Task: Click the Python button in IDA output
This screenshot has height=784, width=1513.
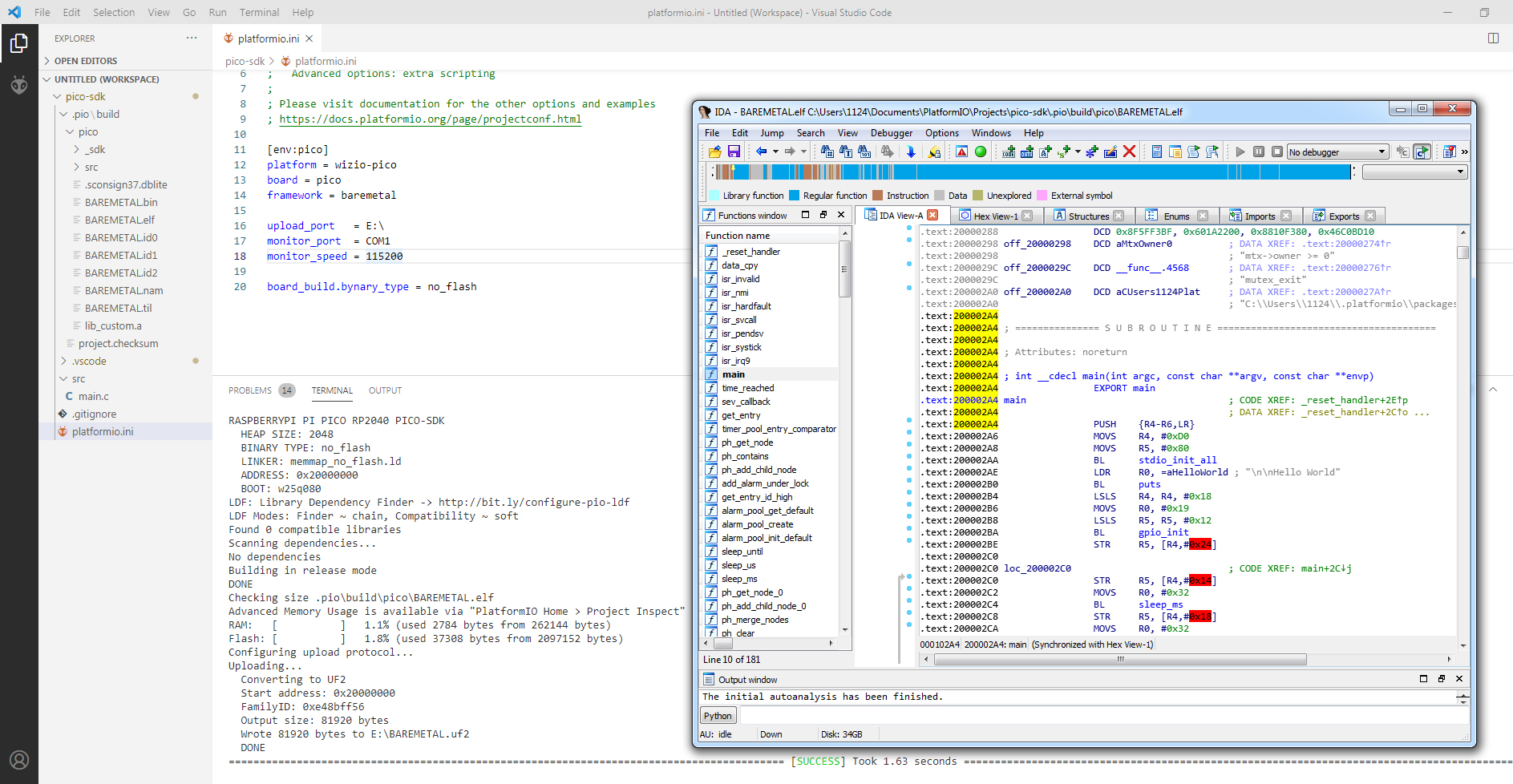Action: coord(718,716)
